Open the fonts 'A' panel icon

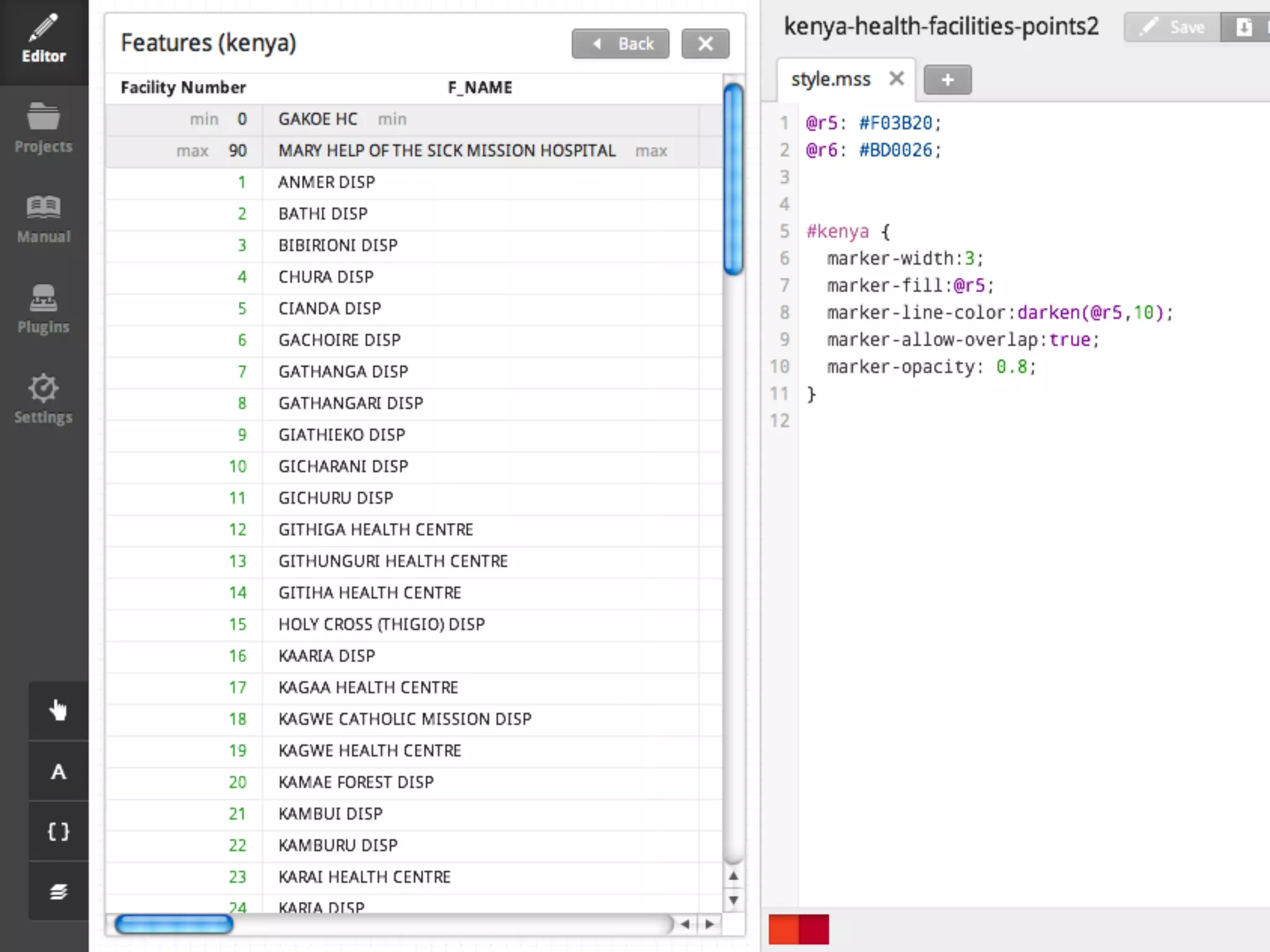58,772
